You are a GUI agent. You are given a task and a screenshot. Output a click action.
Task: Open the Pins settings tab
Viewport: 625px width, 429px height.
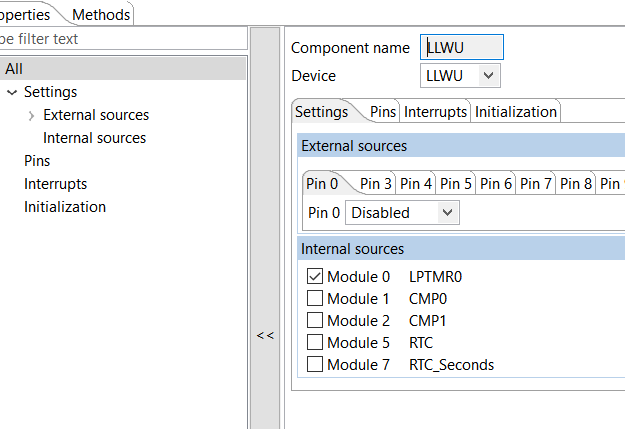(383, 112)
